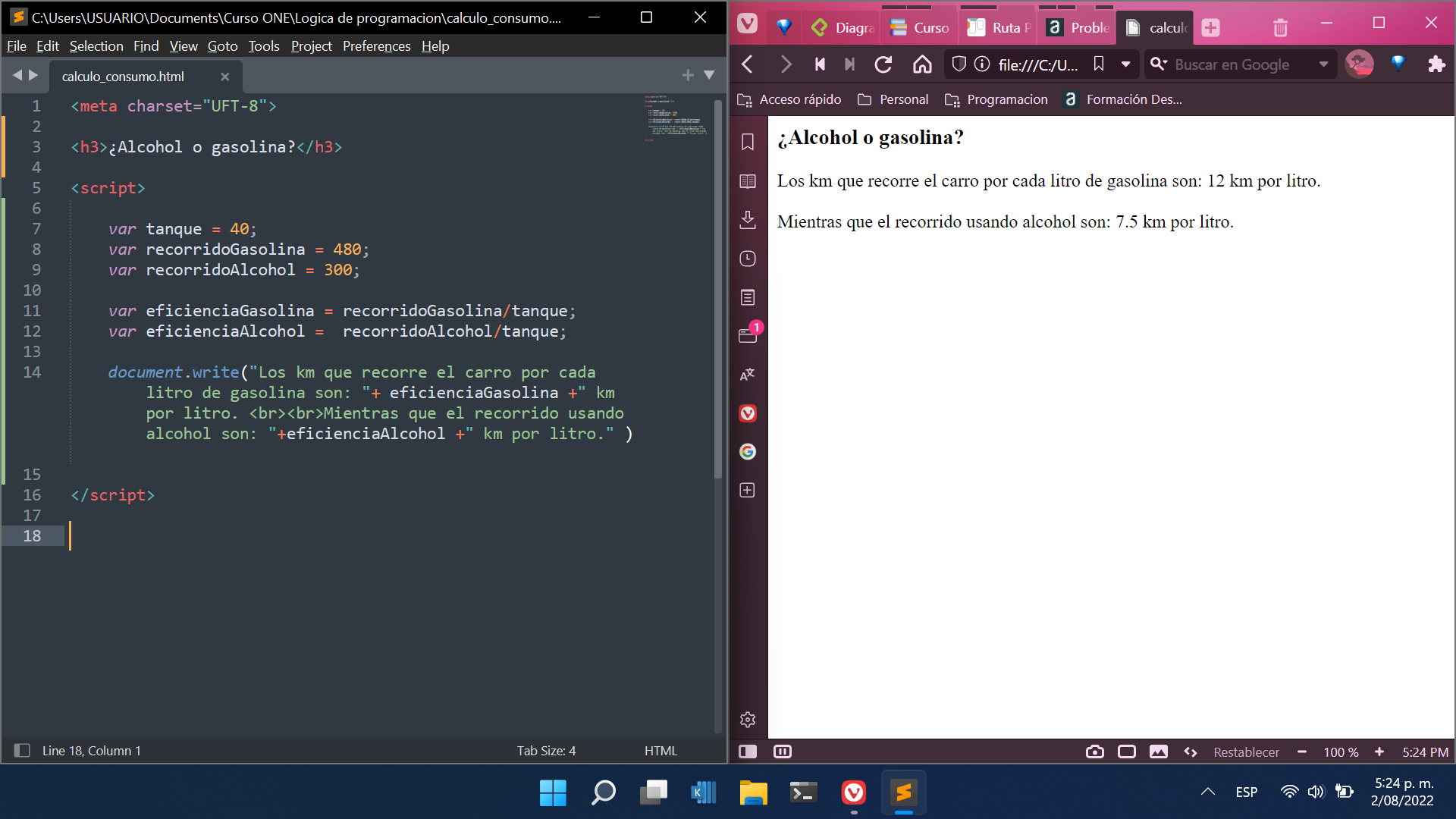Open the content blocker shield
The image size is (1456, 819).
pos(959,64)
